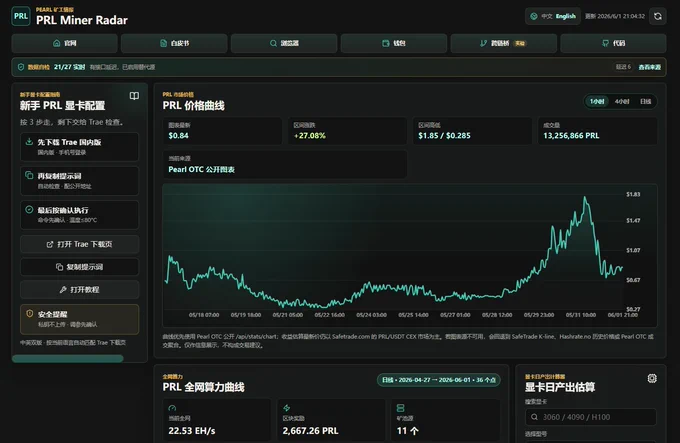Open the 代码 code nav button
This screenshot has height=443, width=680.
pos(613,43)
